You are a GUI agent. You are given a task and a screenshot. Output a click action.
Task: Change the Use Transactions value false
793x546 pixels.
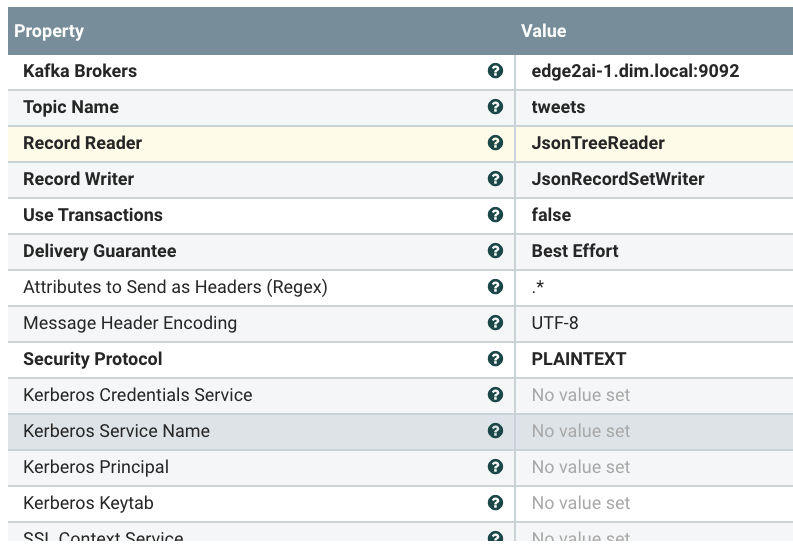(x=551, y=215)
